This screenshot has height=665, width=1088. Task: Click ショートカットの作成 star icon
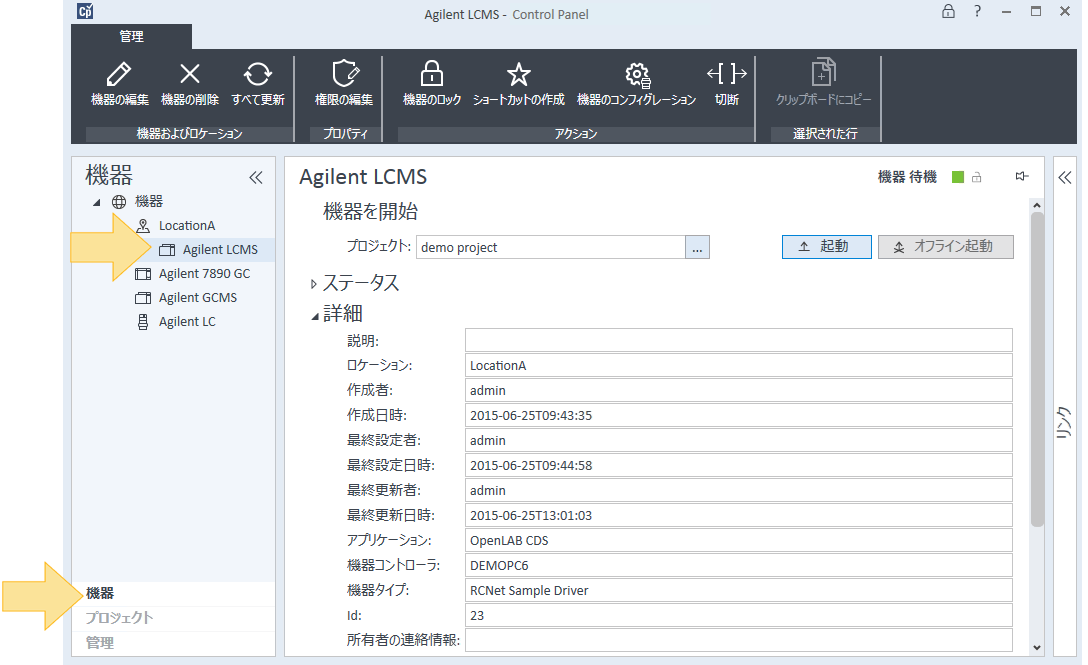coord(518,74)
